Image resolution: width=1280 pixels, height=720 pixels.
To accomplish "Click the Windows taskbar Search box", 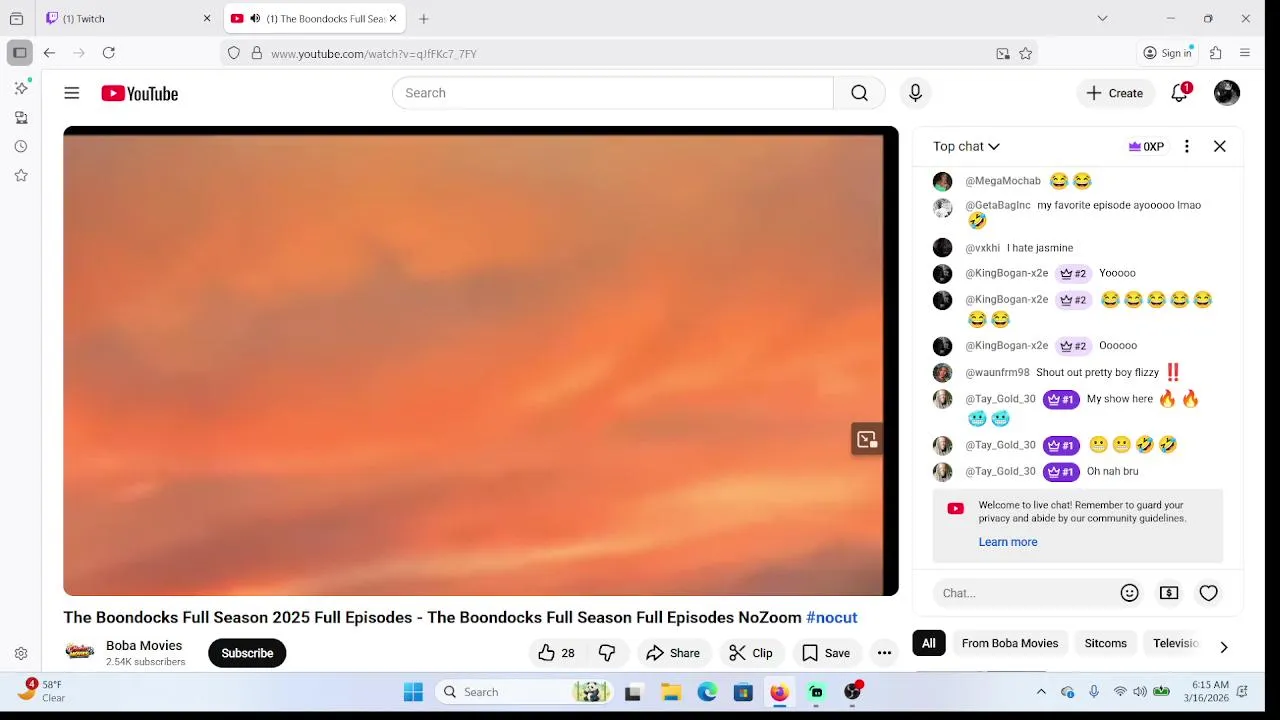I will click(526, 692).
